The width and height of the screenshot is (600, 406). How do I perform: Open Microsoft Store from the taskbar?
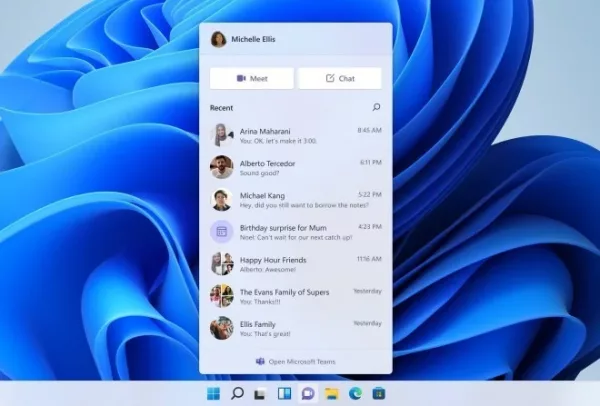point(379,393)
